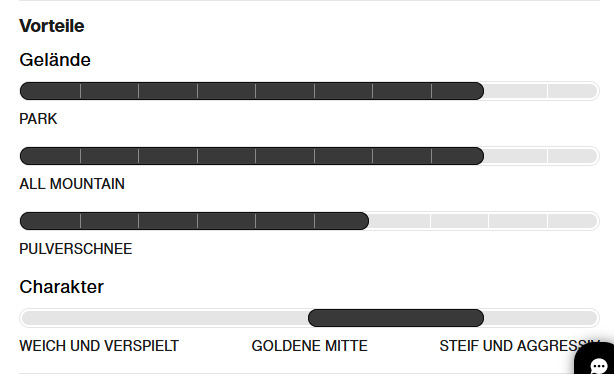Select the PULVERSCHNEE label

pos(76,249)
